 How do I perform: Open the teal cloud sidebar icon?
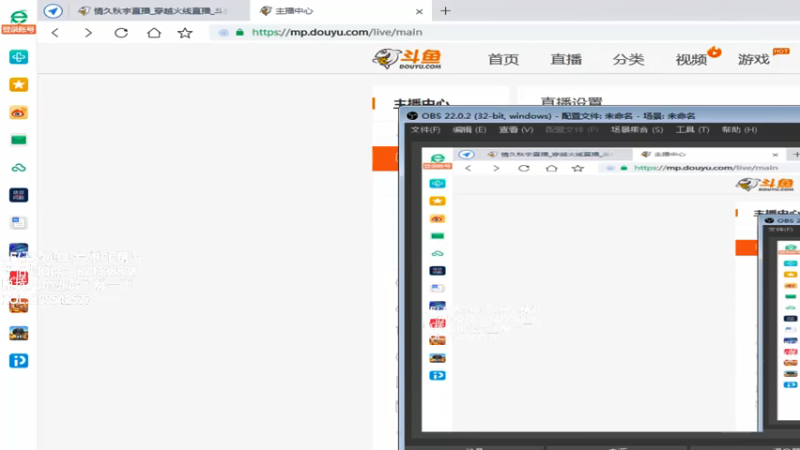point(18,167)
